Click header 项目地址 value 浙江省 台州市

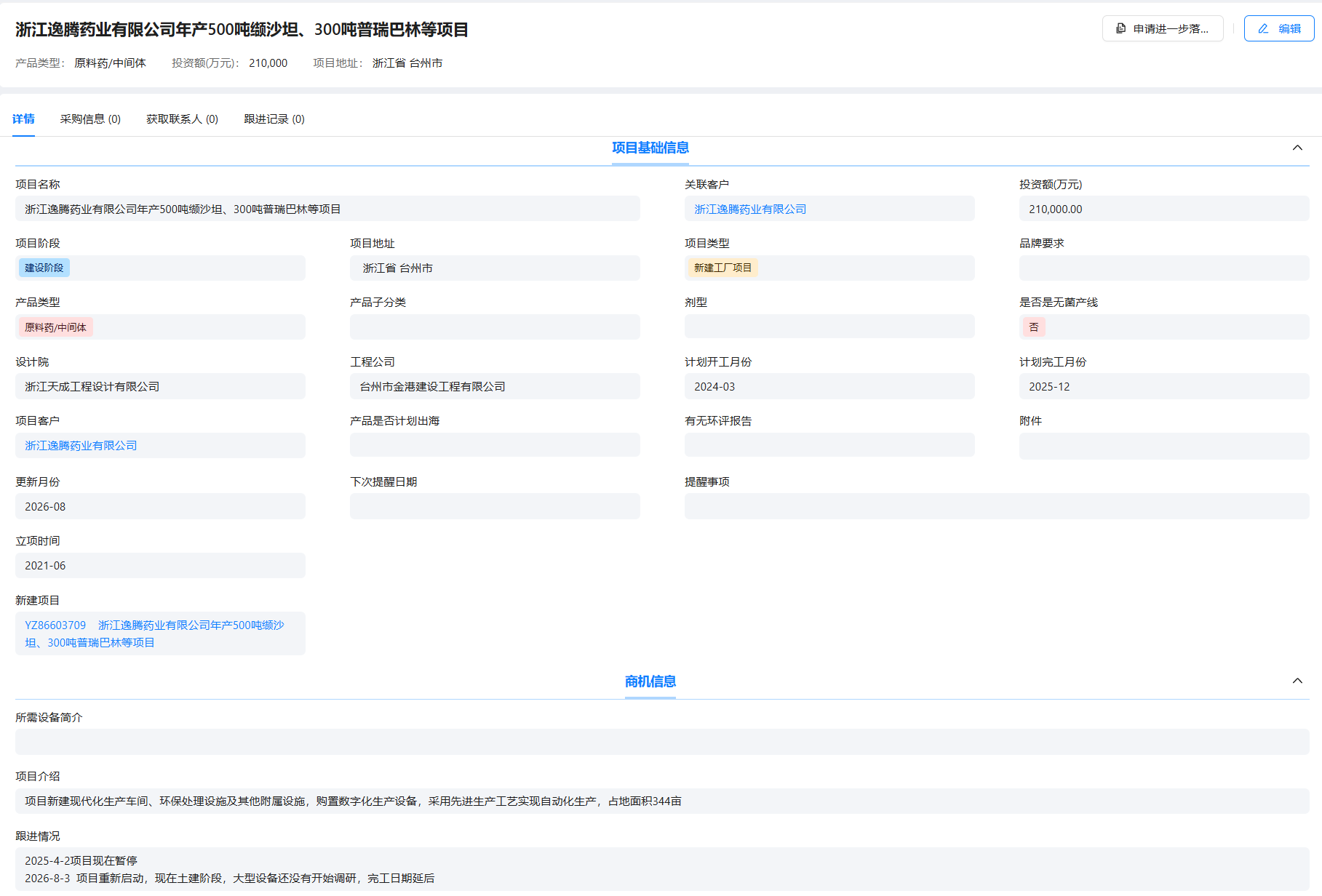[407, 63]
